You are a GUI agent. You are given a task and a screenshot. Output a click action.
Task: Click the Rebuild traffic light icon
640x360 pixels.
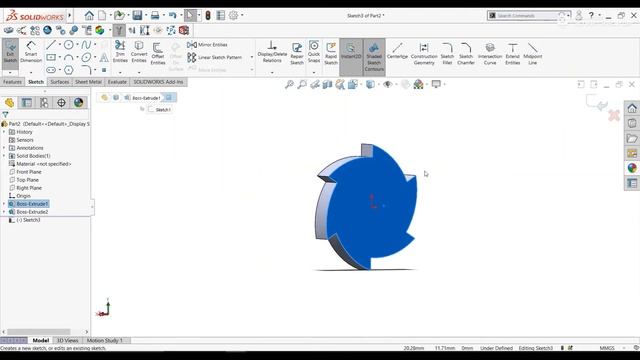click(x=208, y=16)
